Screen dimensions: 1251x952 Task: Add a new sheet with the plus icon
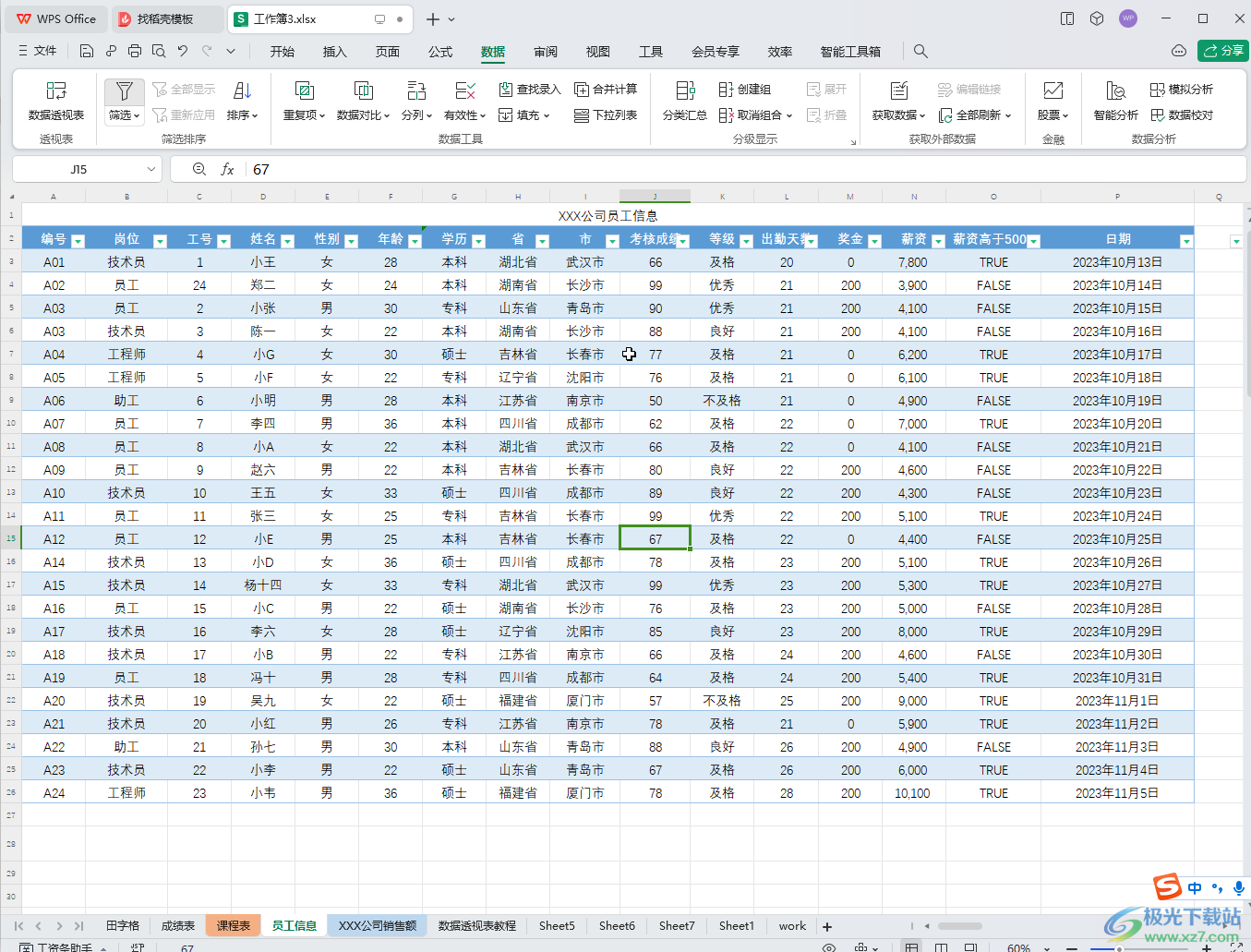click(x=827, y=926)
